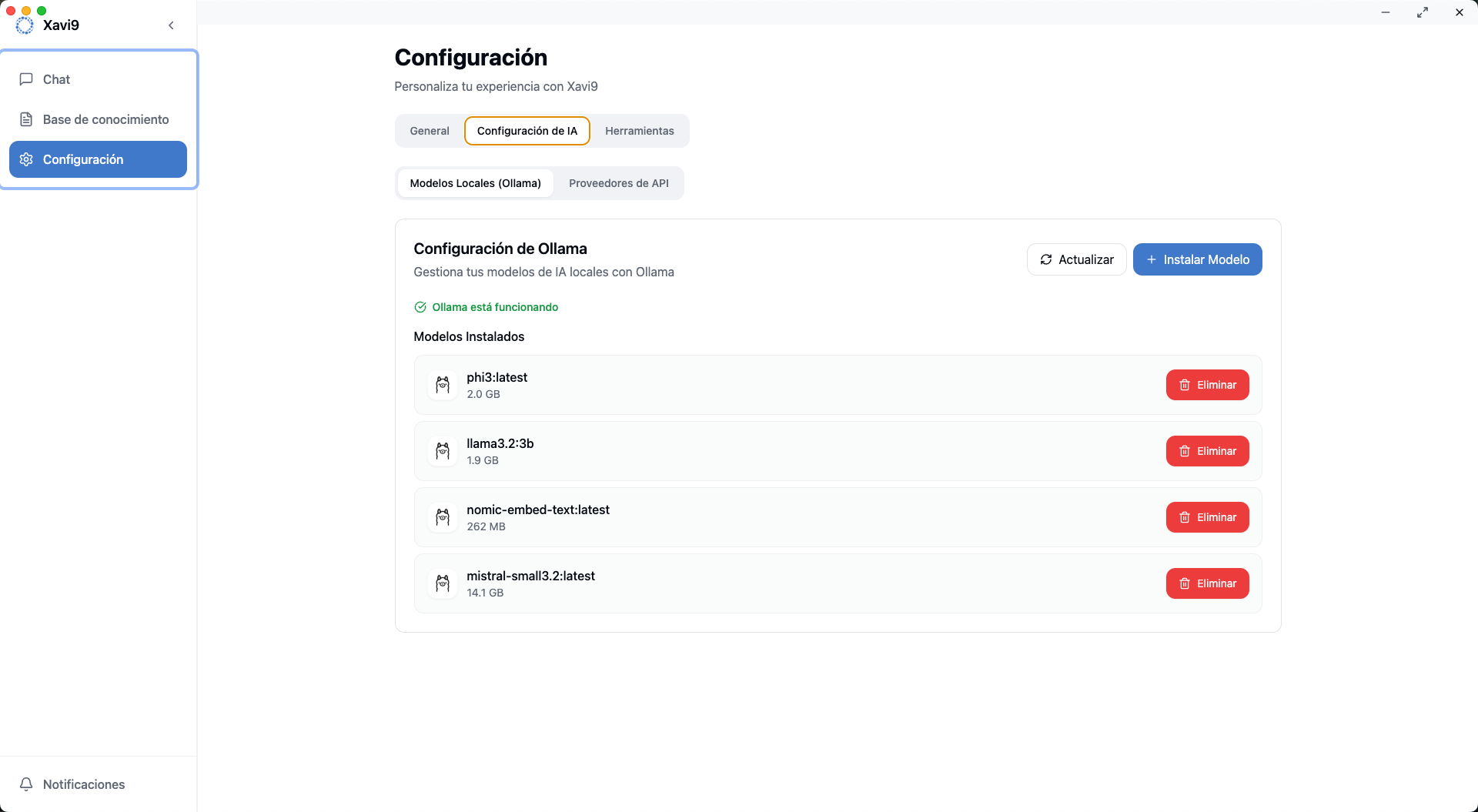Click the Actualizar refresh button

[x=1076, y=259]
